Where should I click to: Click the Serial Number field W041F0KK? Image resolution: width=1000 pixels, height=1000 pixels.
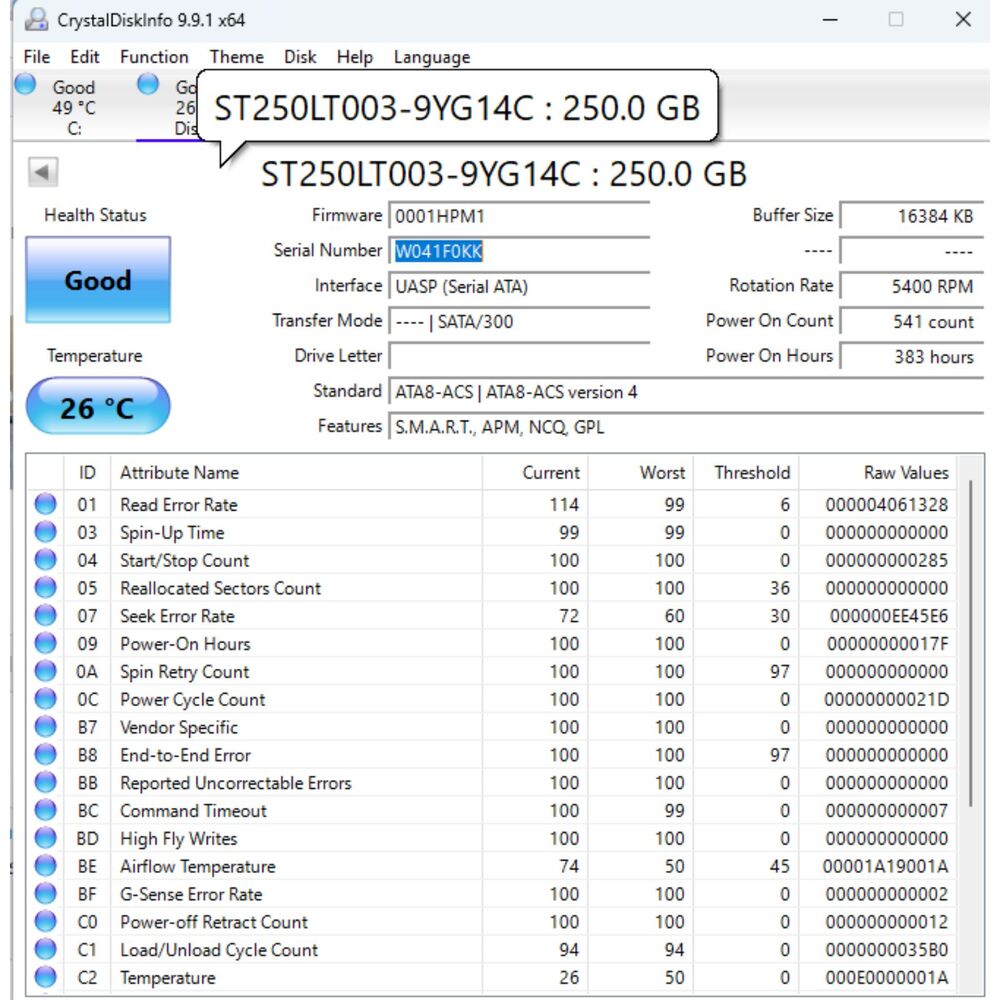[519, 251]
